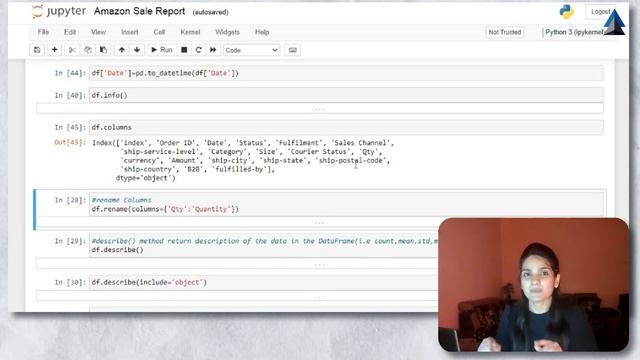The width and height of the screenshot is (640, 360).
Task: Click the Python 3 (ipykernel) indicator
Action: (575, 32)
